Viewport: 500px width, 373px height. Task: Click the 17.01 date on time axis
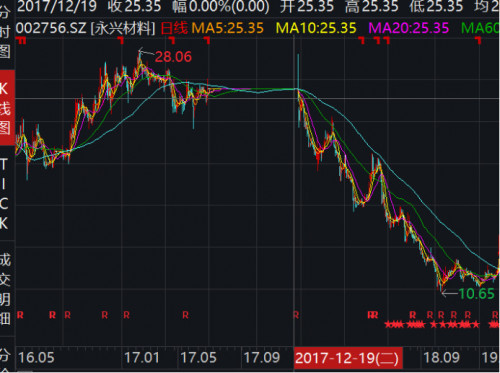[142, 358]
